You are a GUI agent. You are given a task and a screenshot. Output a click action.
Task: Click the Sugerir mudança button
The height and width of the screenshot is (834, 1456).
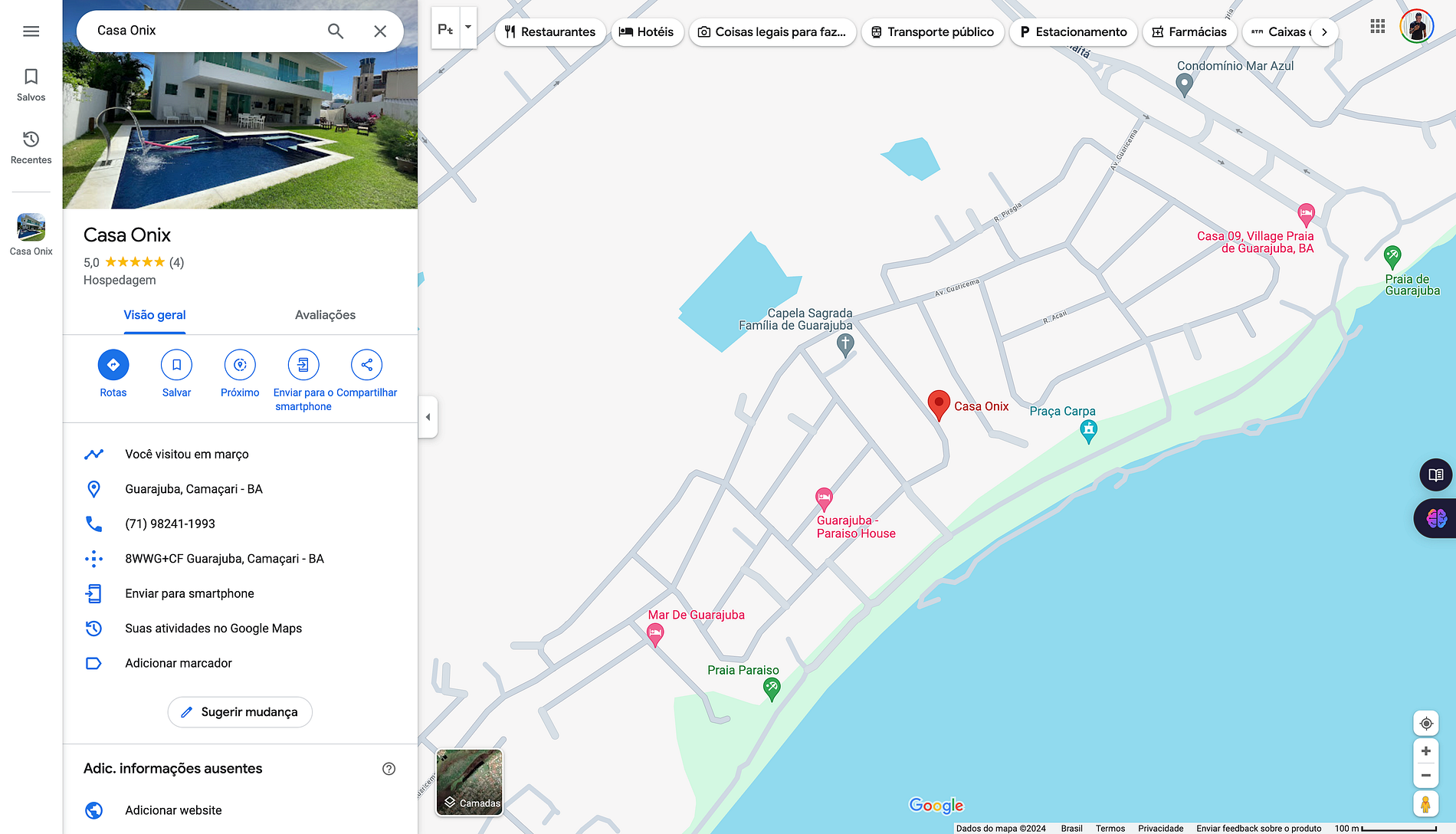point(240,712)
